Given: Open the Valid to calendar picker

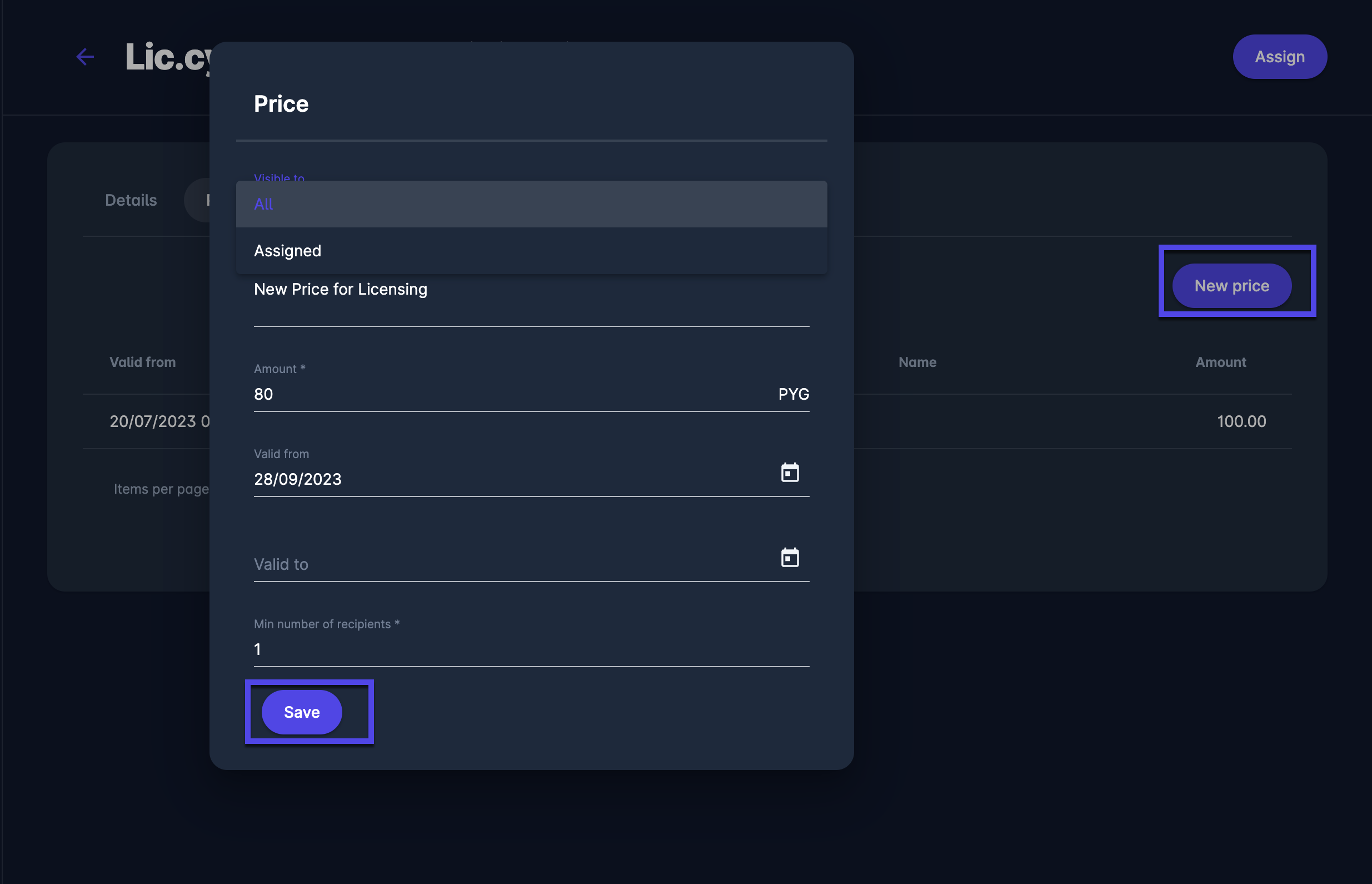Looking at the screenshot, I should tap(790, 558).
